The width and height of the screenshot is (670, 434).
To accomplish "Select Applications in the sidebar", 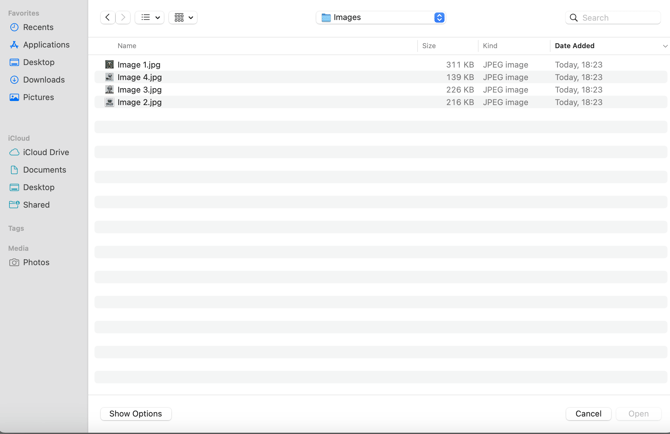I will point(46,45).
